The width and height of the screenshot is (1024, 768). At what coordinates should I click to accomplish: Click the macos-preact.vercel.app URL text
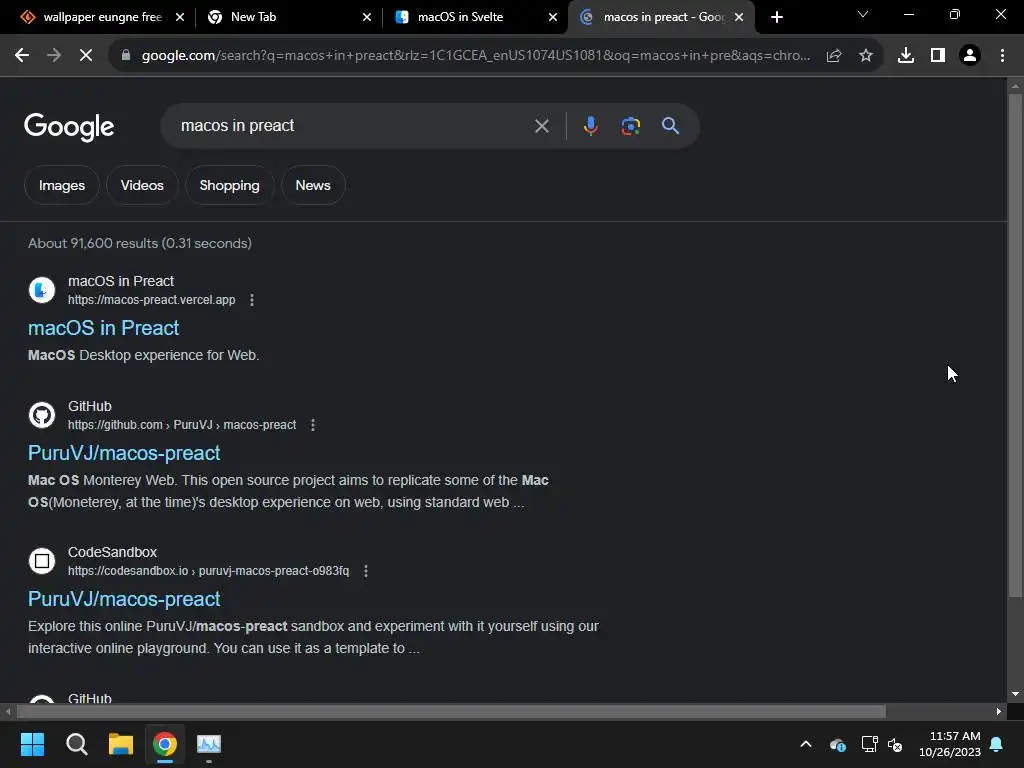(x=152, y=300)
